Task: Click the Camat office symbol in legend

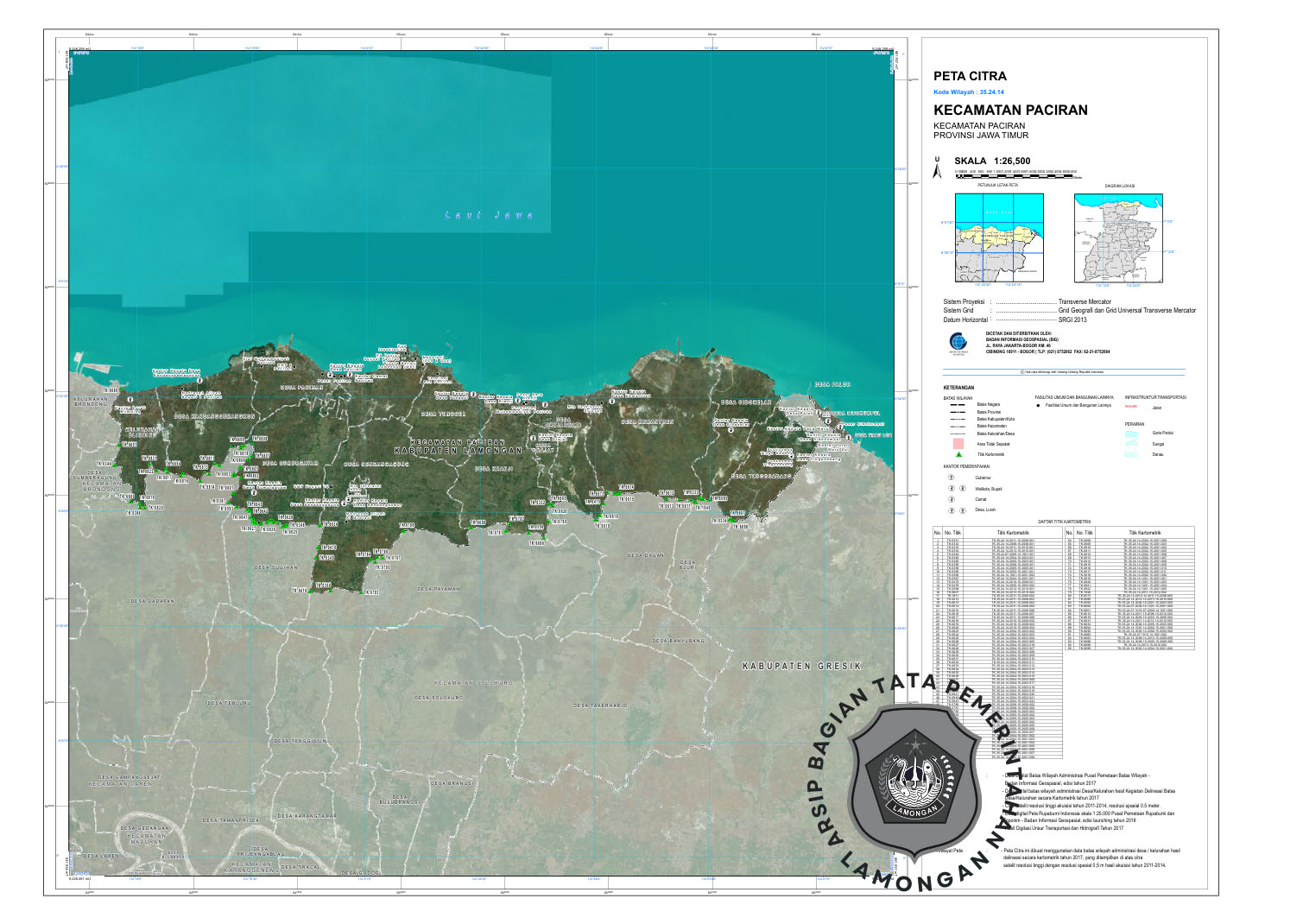Action: pos(952,499)
